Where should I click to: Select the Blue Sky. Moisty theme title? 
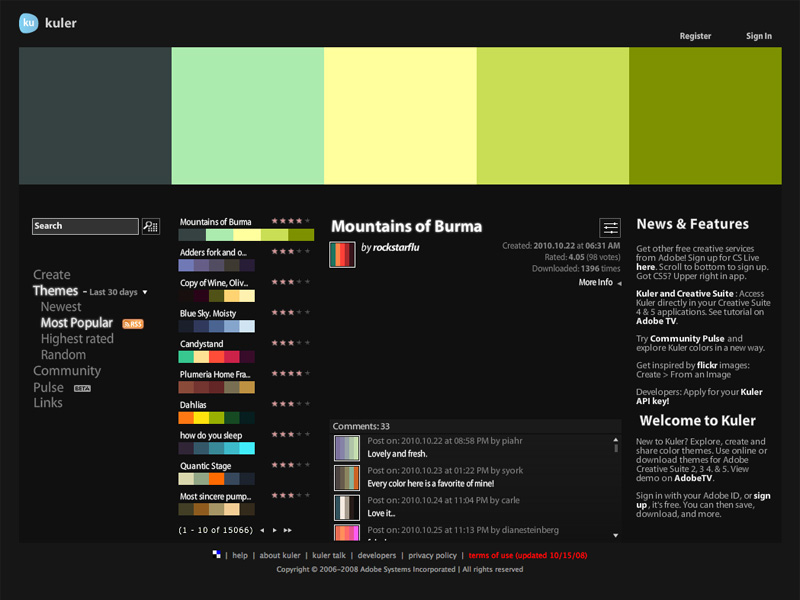[x=208, y=313]
